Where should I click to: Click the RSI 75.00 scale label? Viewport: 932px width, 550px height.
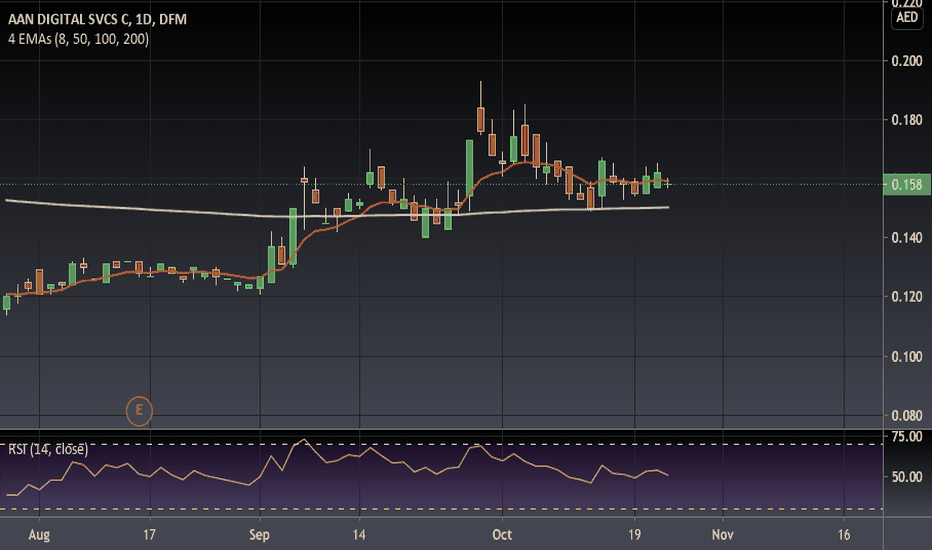907,436
